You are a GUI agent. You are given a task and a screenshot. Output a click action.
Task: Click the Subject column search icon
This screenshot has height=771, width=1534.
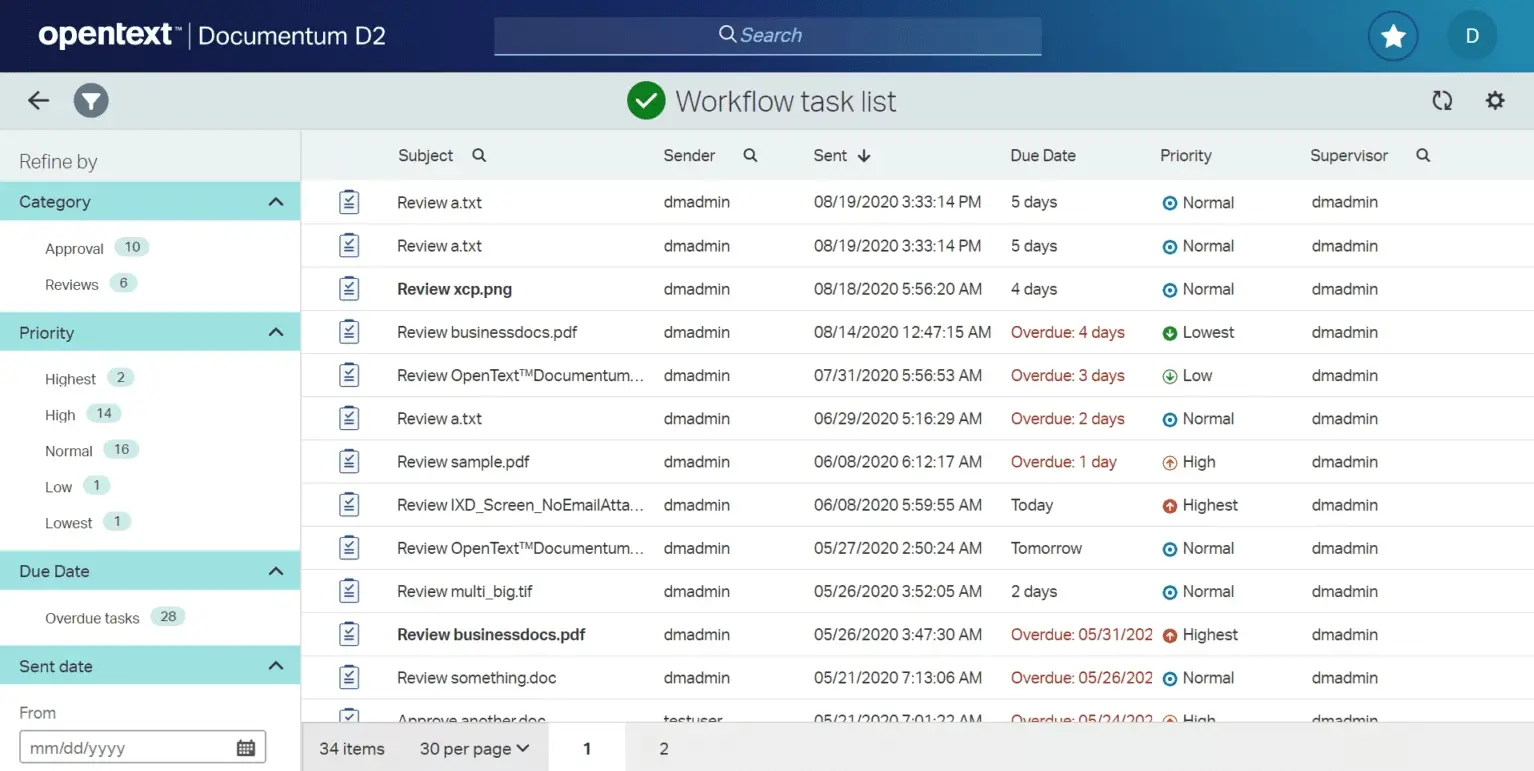point(479,155)
